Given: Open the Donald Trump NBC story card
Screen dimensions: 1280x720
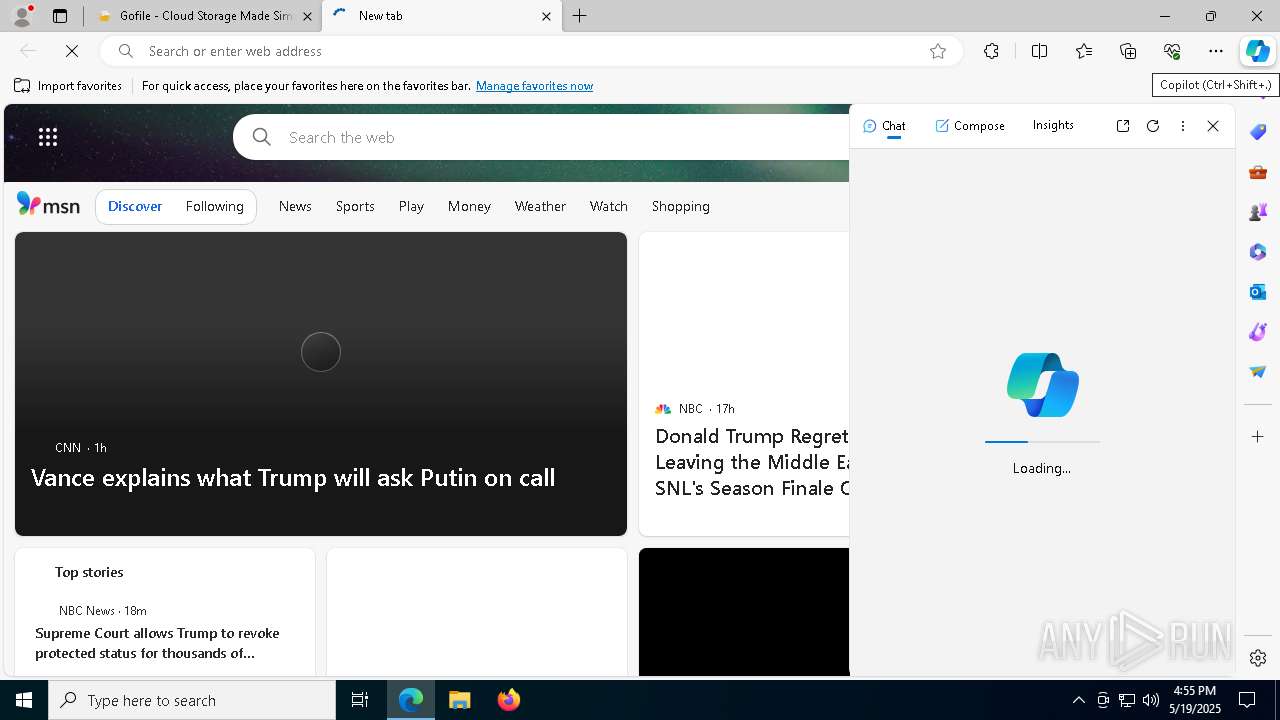Looking at the screenshot, I should point(744,384).
